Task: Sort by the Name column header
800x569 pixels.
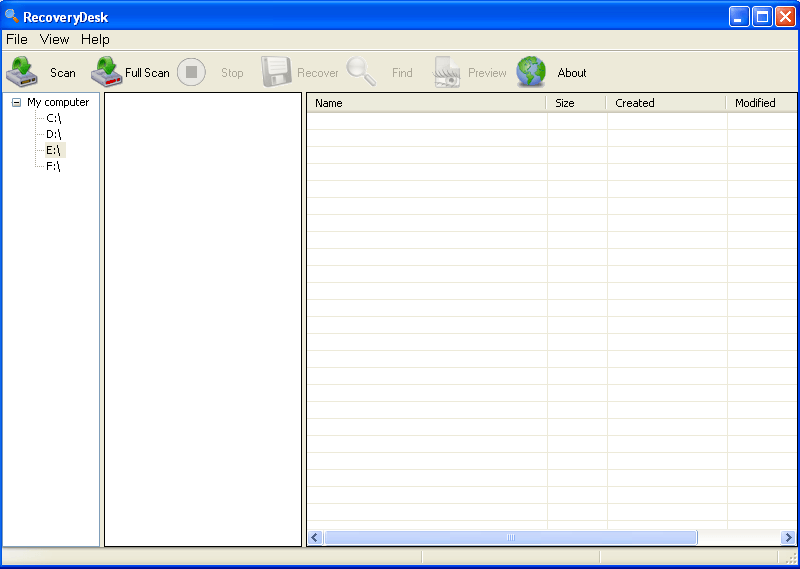Action: [427, 103]
